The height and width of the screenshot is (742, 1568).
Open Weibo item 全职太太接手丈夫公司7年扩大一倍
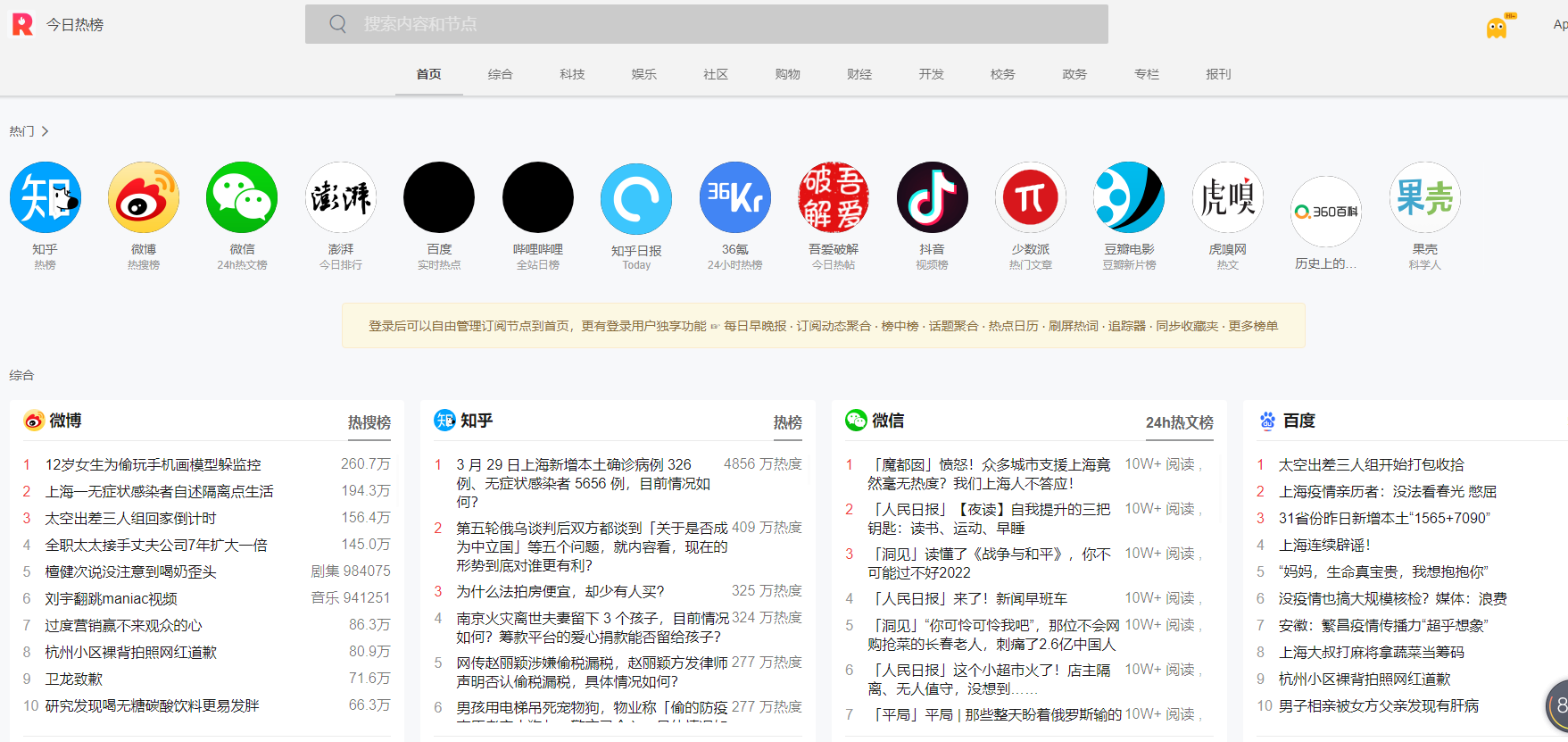[x=156, y=545]
